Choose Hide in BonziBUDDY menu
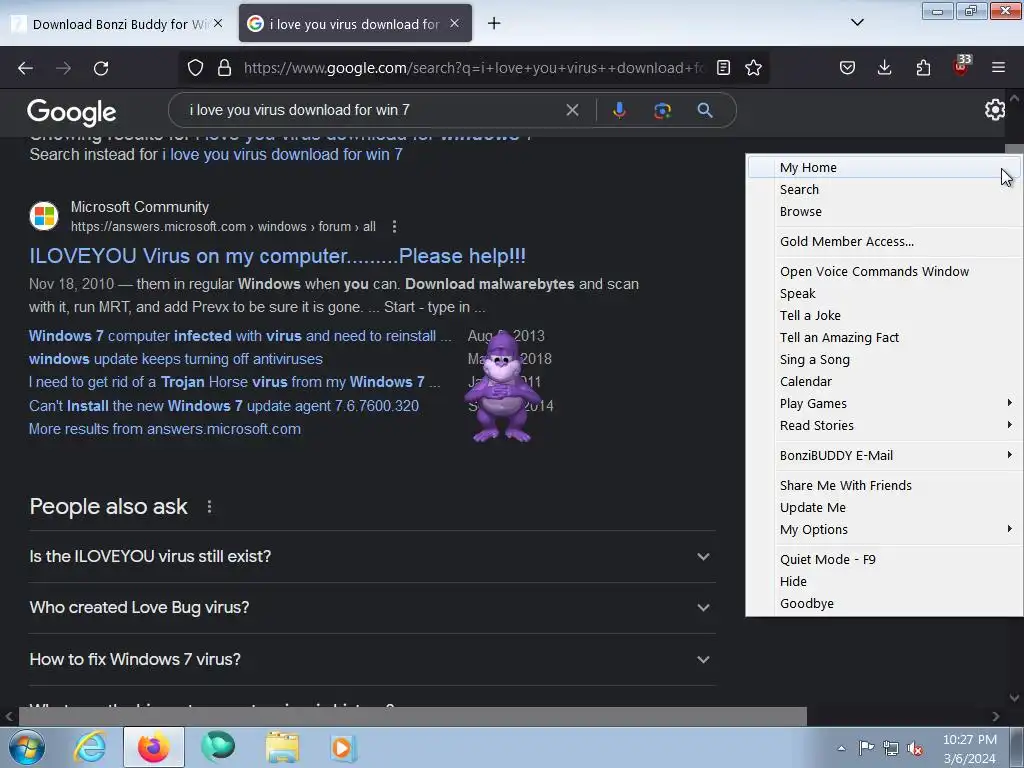The height and width of the screenshot is (768, 1024). pyautogui.click(x=884, y=581)
